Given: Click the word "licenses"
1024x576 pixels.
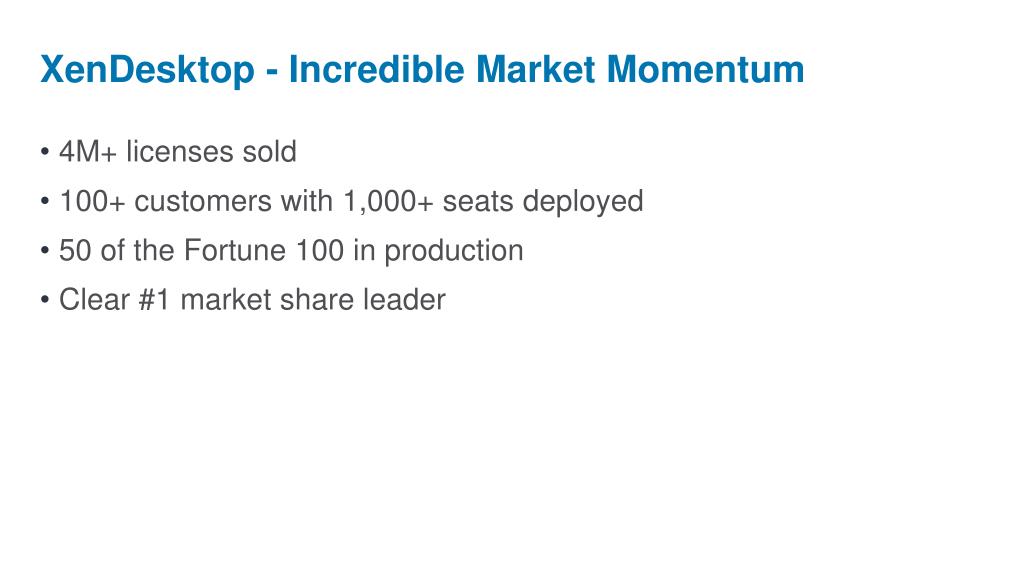Looking at the screenshot, I should click(x=180, y=152).
